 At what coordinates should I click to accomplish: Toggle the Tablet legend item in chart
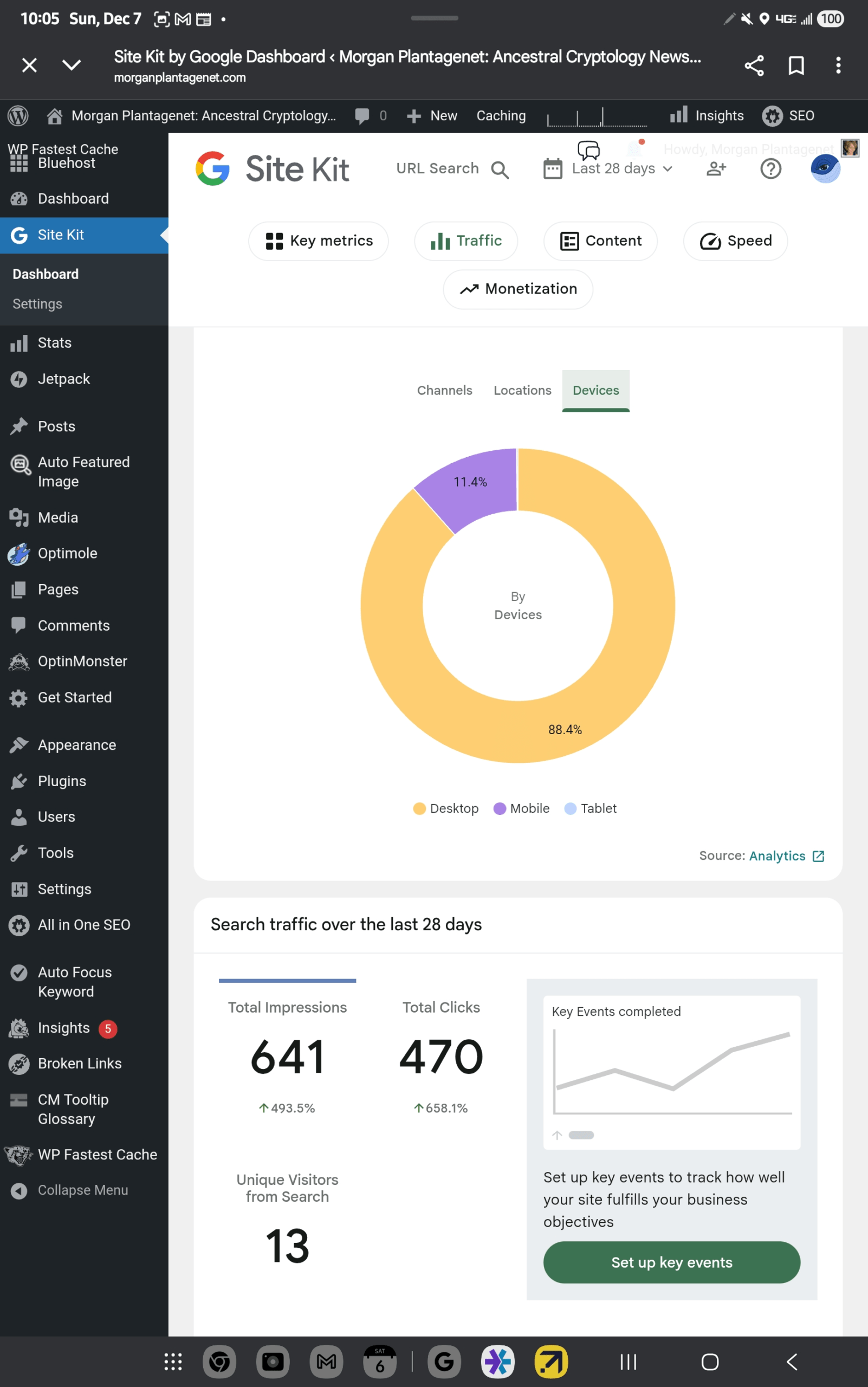[x=591, y=808]
